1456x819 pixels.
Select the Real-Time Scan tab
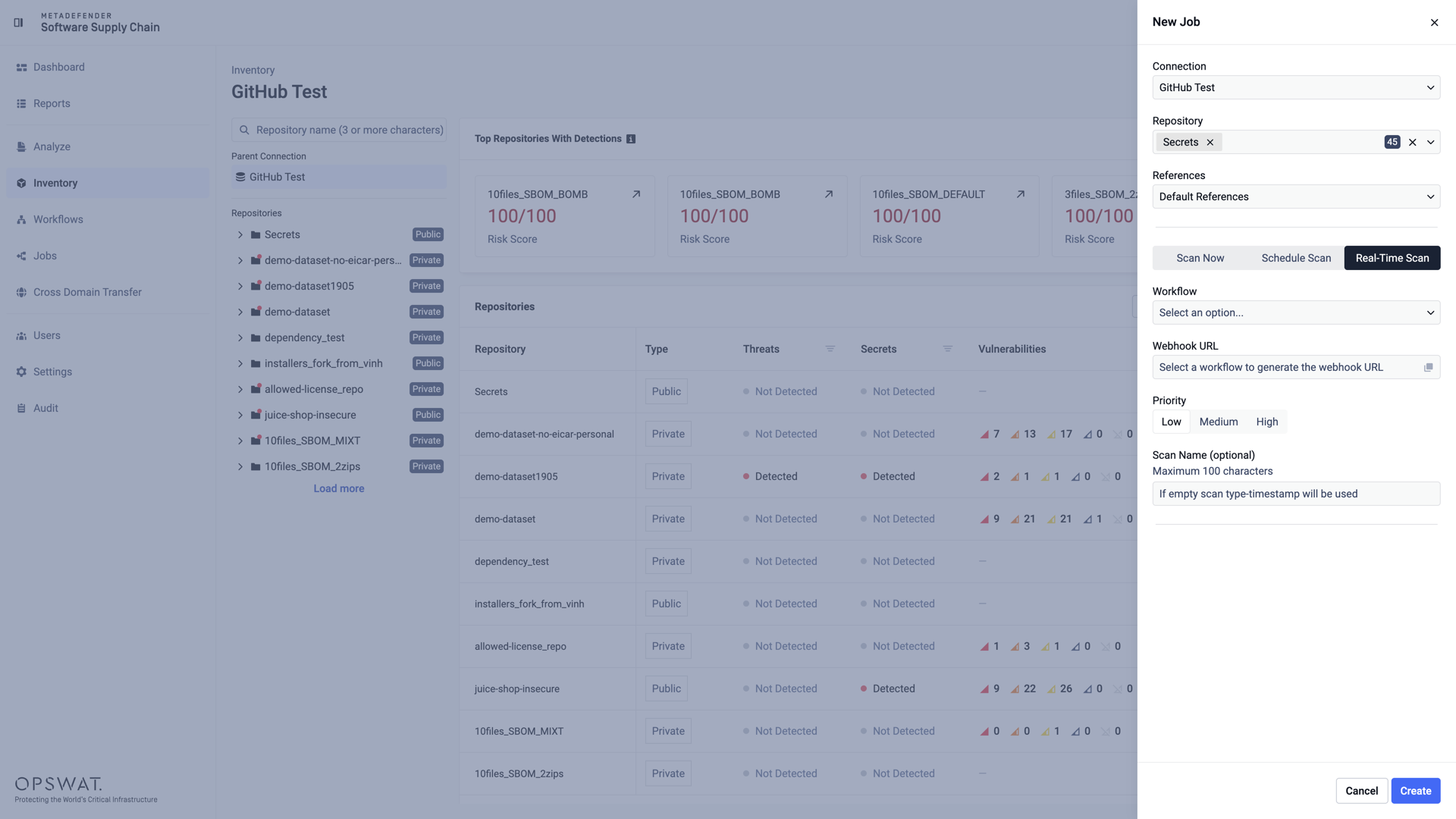(1392, 258)
